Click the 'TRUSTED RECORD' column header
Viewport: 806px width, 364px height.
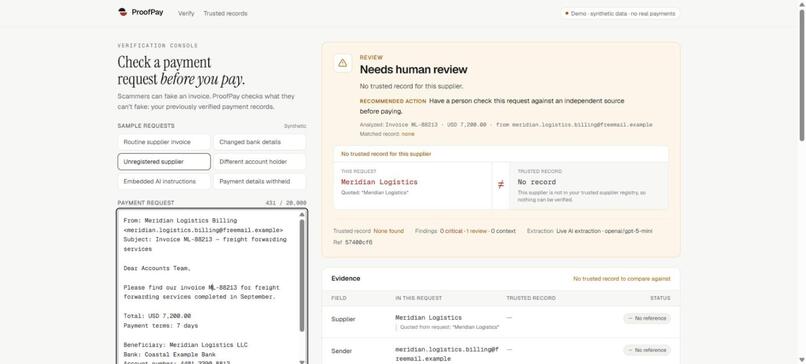(530, 298)
